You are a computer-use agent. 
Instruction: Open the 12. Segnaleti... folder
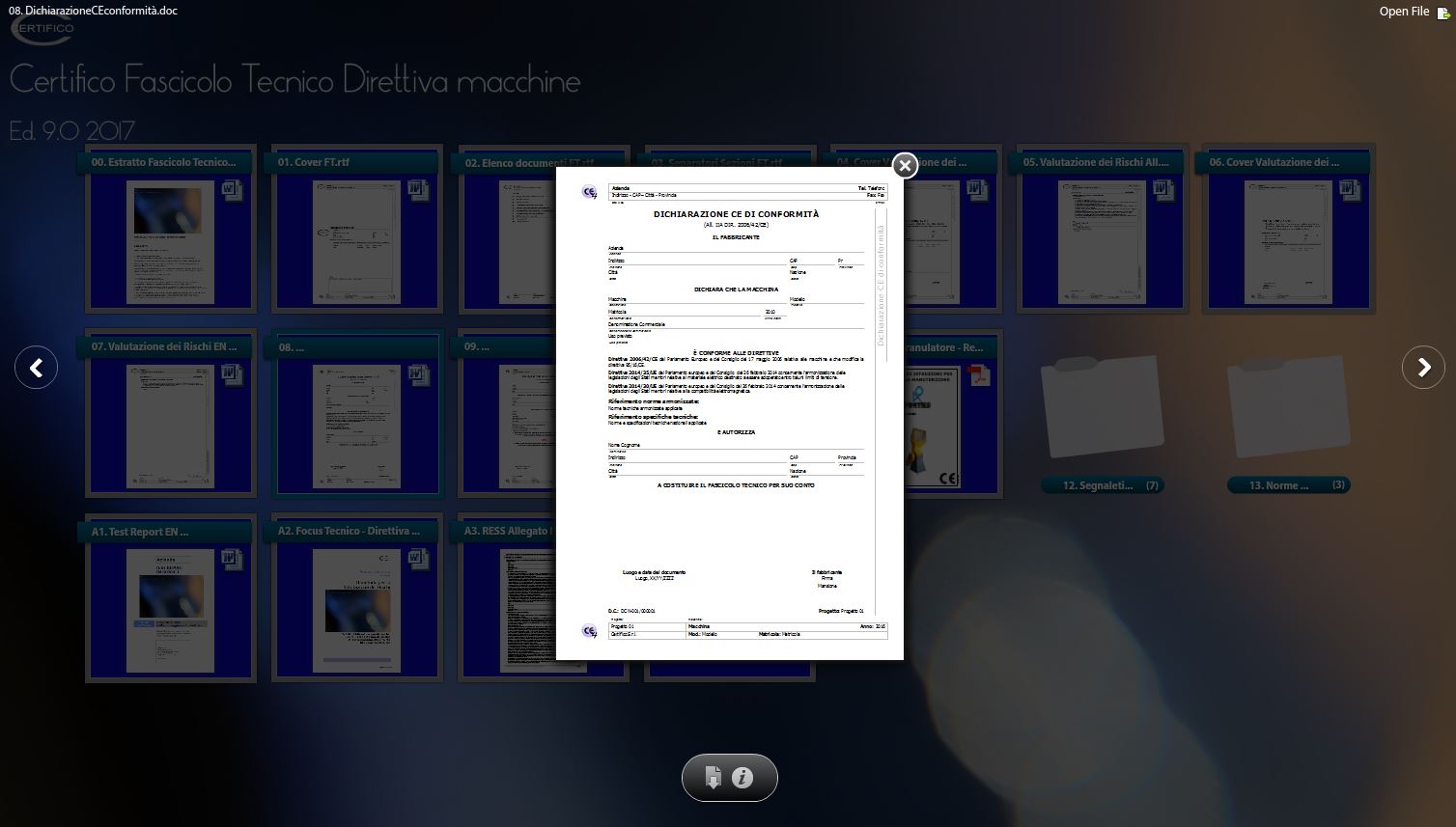(1102, 406)
